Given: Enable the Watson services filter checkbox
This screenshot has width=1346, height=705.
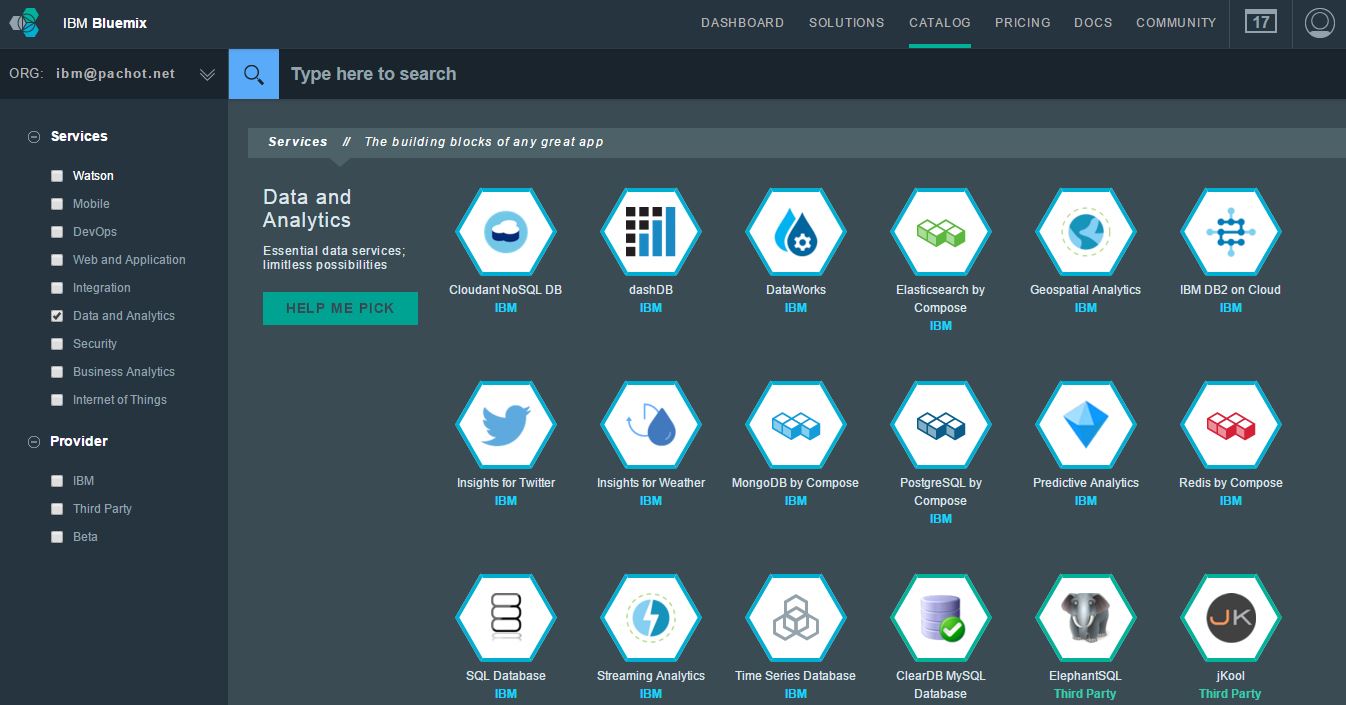Looking at the screenshot, I should point(57,176).
